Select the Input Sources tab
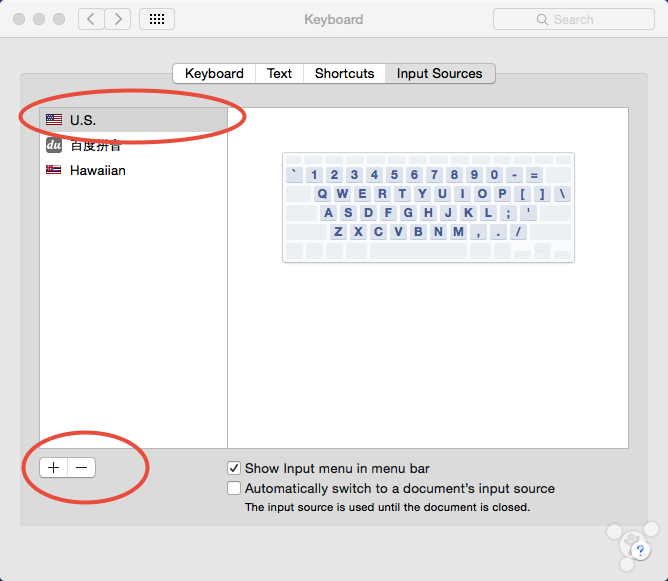This screenshot has height=581, width=668. [x=439, y=73]
